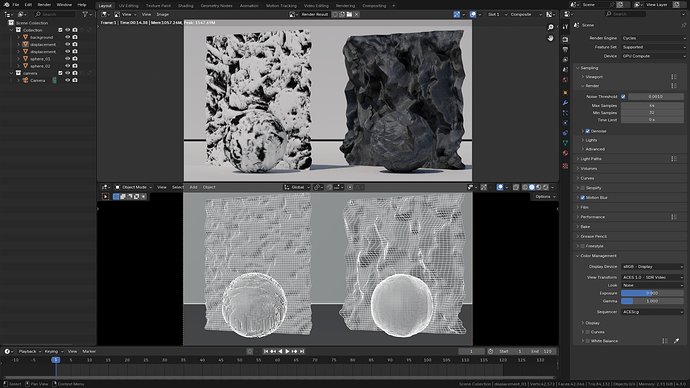Toggle X-ray icon in viewport header
Image resolution: width=690 pixels, height=388 pixels.
(516, 187)
